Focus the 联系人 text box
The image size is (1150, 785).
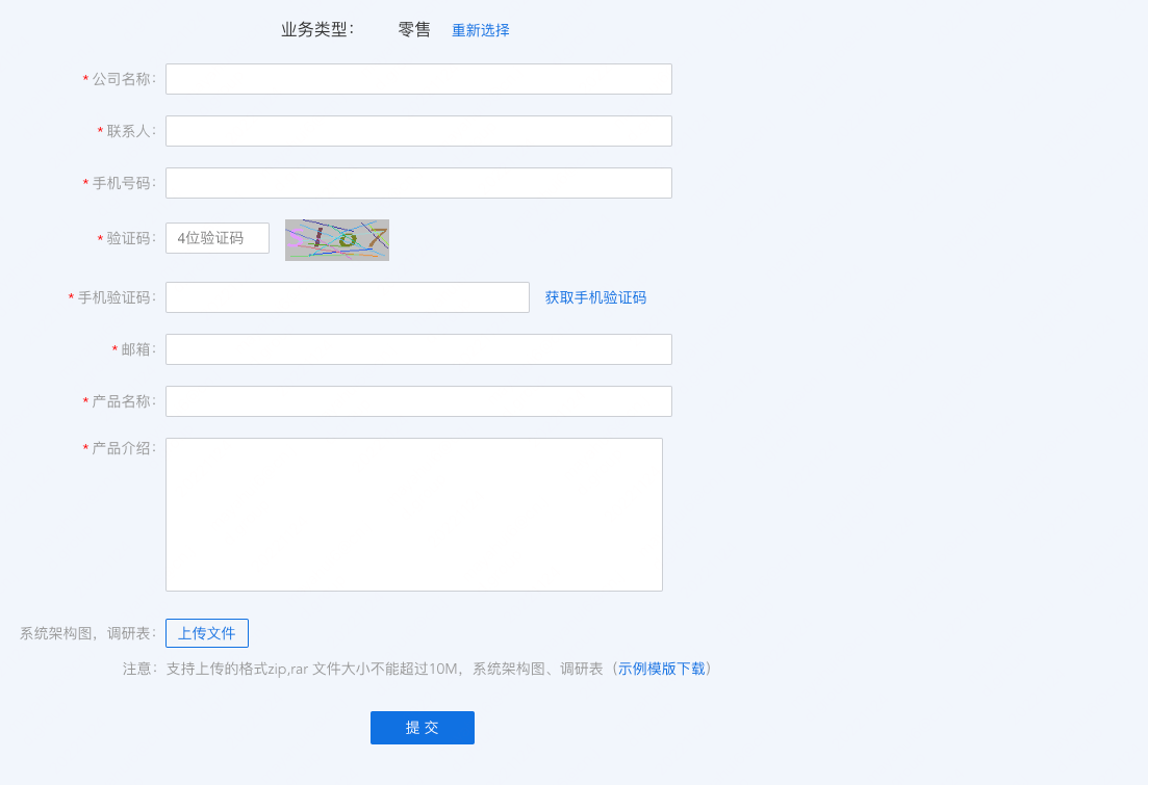[418, 131]
